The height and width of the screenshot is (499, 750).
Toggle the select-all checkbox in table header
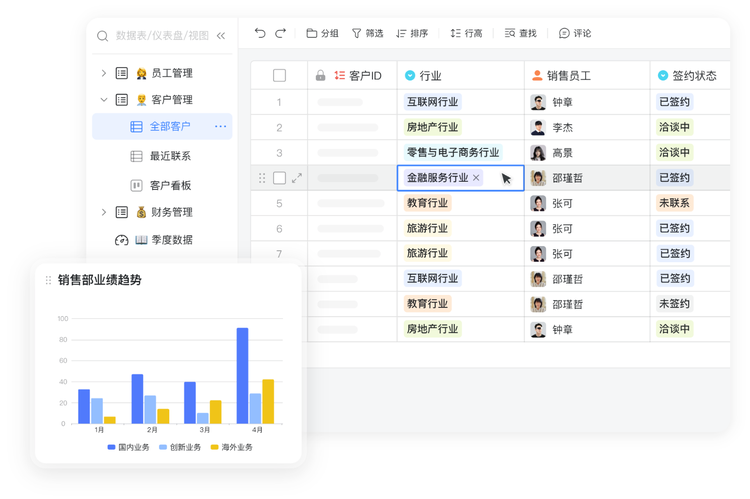click(x=279, y=76)
